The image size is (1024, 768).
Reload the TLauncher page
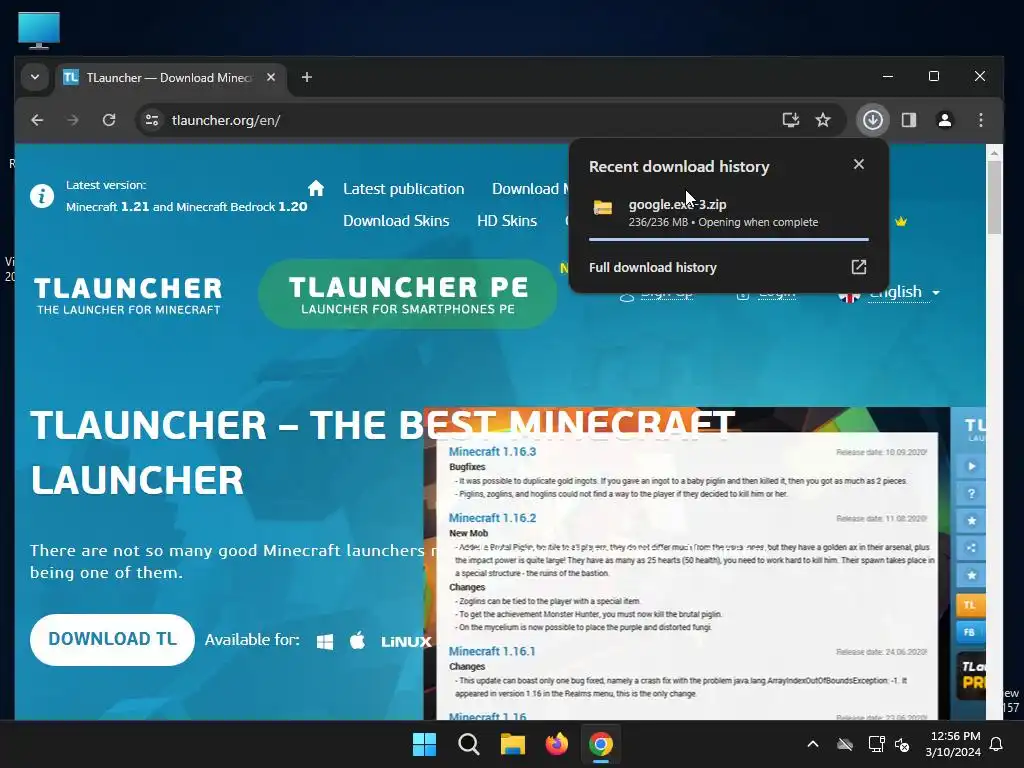[109, 120]
